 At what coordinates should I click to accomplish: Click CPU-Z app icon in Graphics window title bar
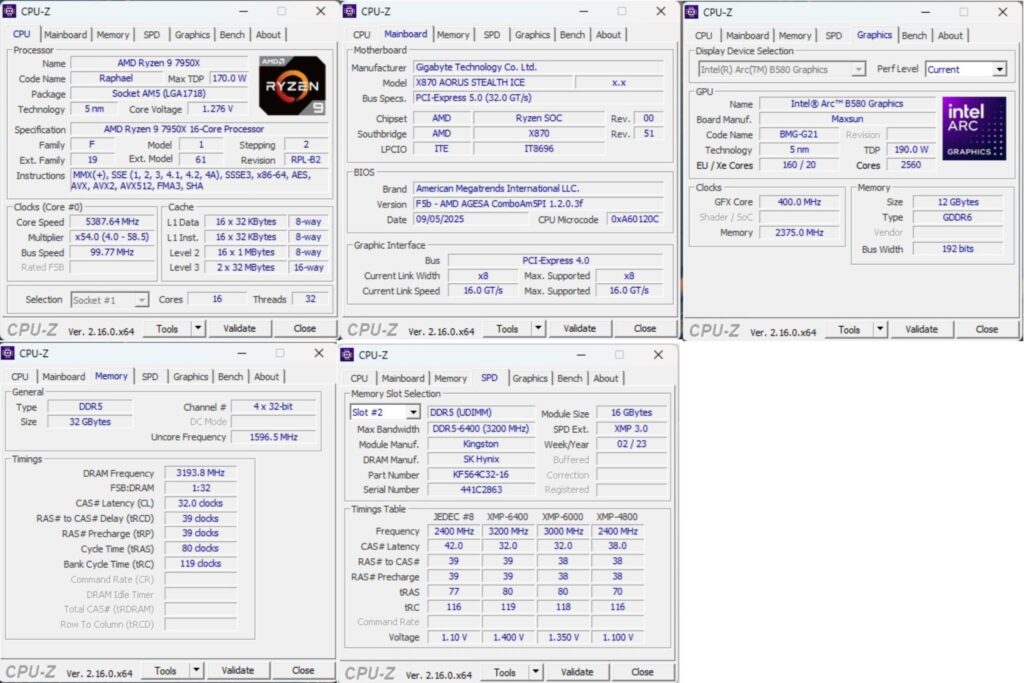pos(692,12)
